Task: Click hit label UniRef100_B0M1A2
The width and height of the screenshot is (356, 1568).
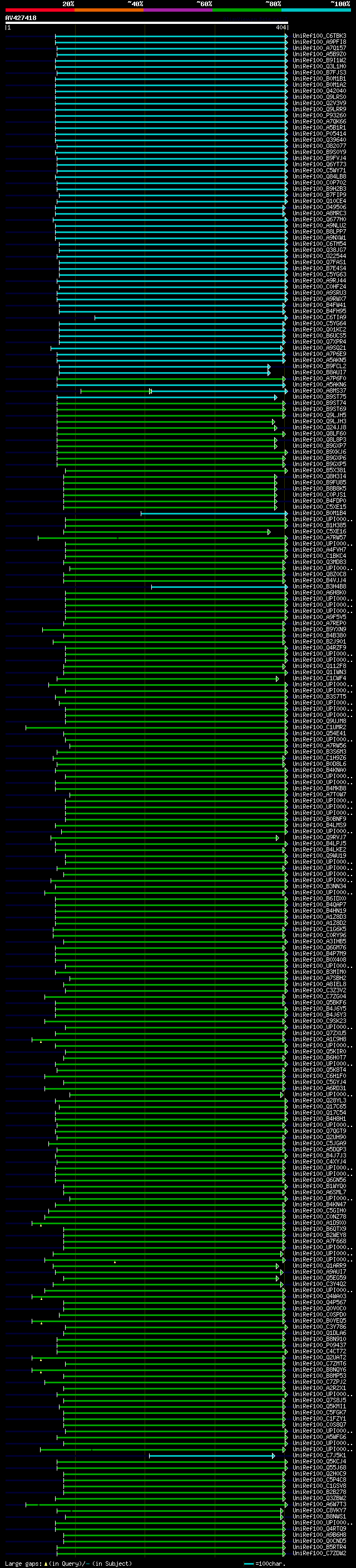Action: [319, 85]
